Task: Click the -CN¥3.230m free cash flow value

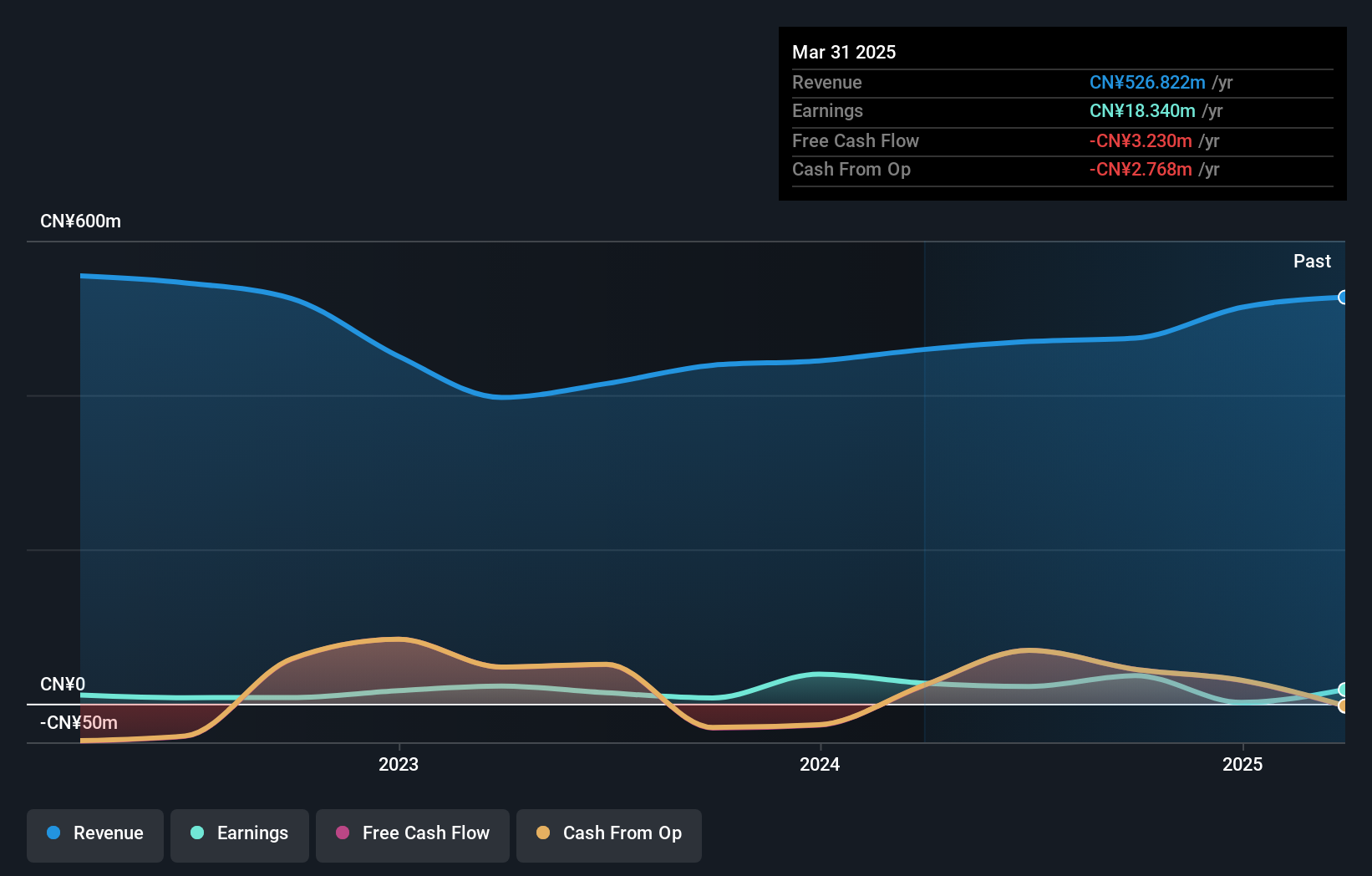Action: point(1141,140)
